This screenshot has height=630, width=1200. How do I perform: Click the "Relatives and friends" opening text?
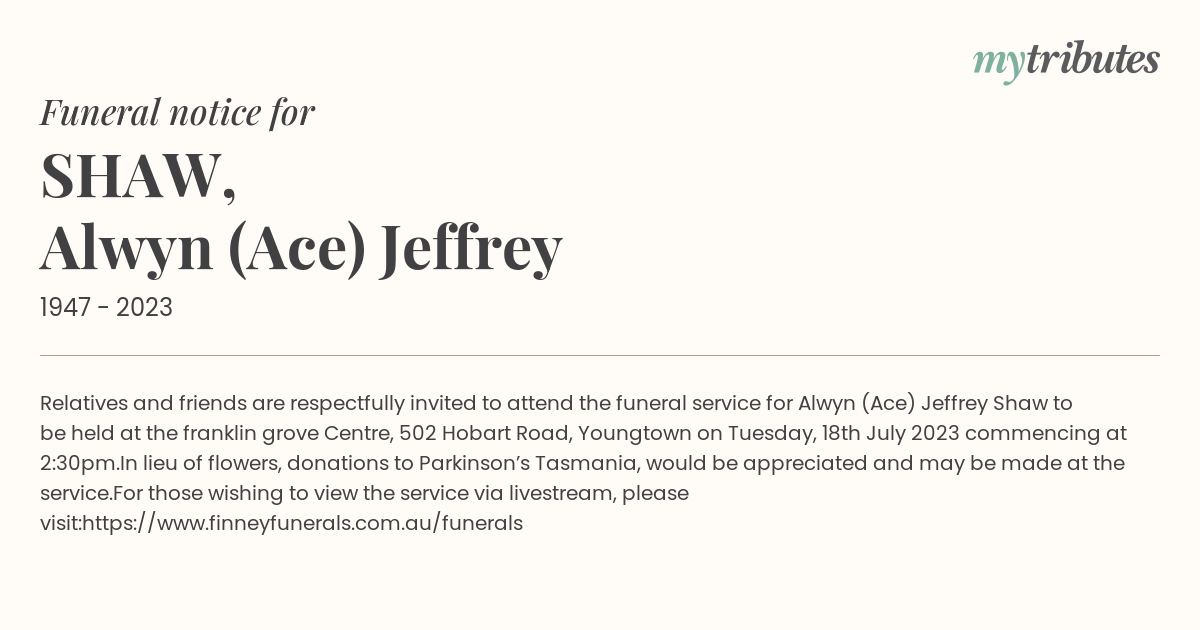pos(142,403)
